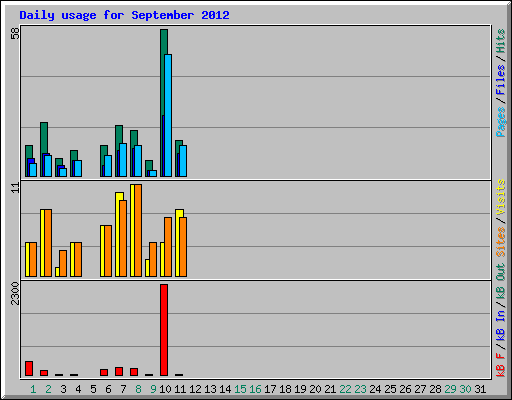The image size is (512, 400).
Task: Select day label "13" on the x-axis
Action: click(x=210, y=389)
